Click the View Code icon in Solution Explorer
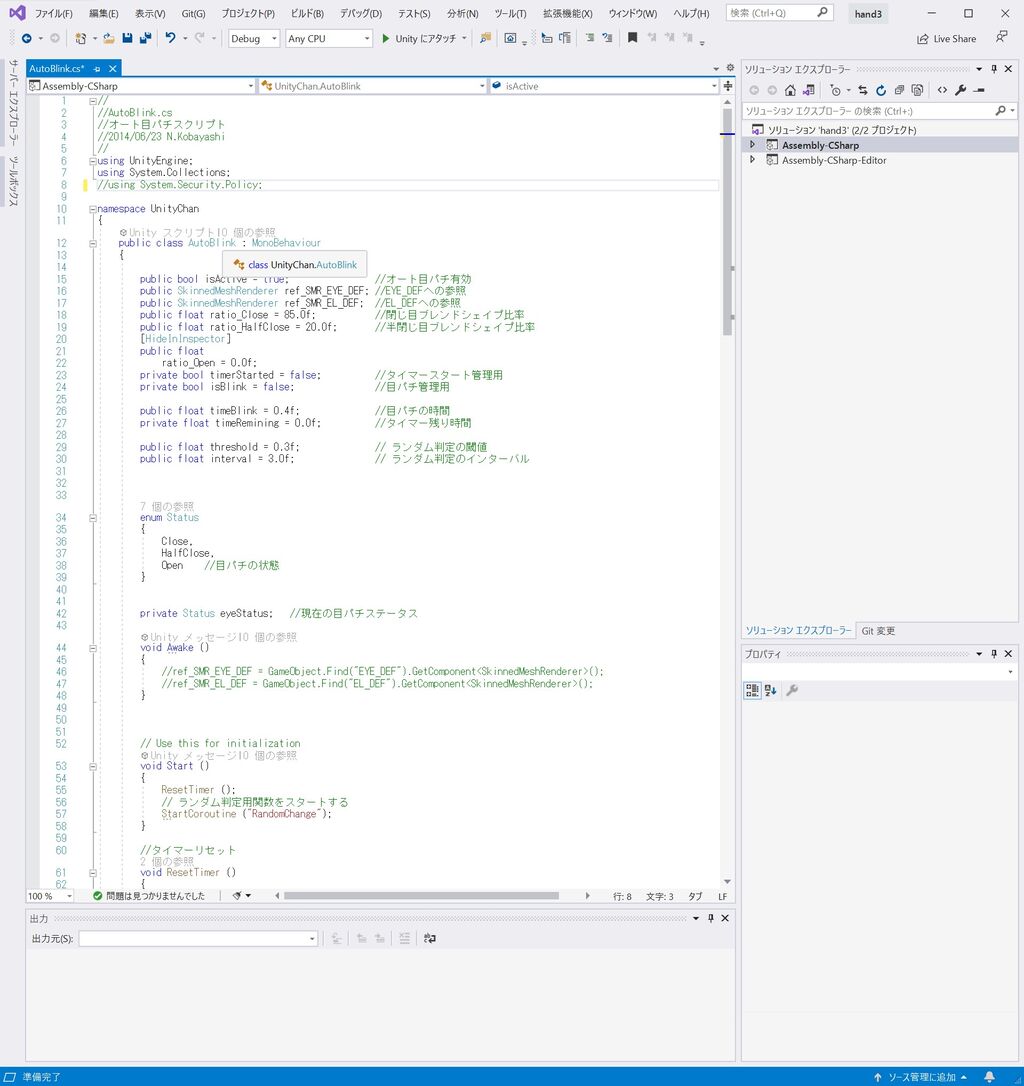This screenshot has height=1086, width=1024. 942,90
